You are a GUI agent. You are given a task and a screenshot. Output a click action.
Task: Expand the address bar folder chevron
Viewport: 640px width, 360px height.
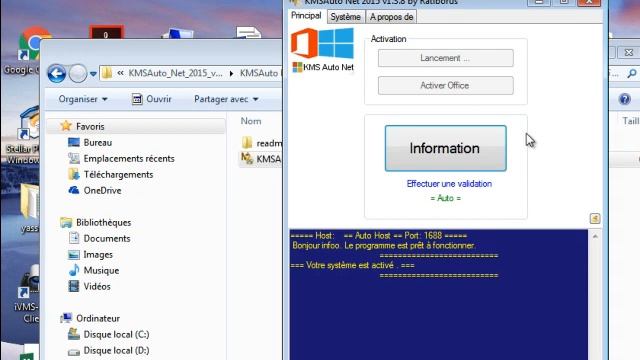coord(120,73)
